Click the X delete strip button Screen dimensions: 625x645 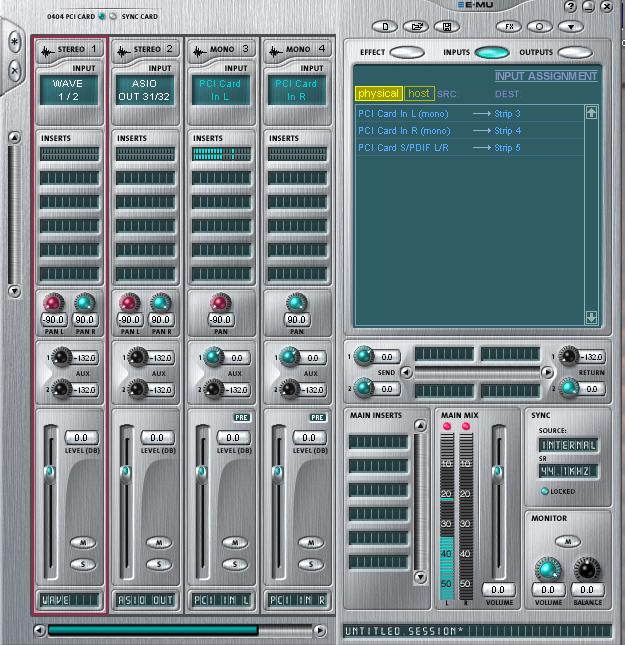pyautogui.click(x=14, y=70)
